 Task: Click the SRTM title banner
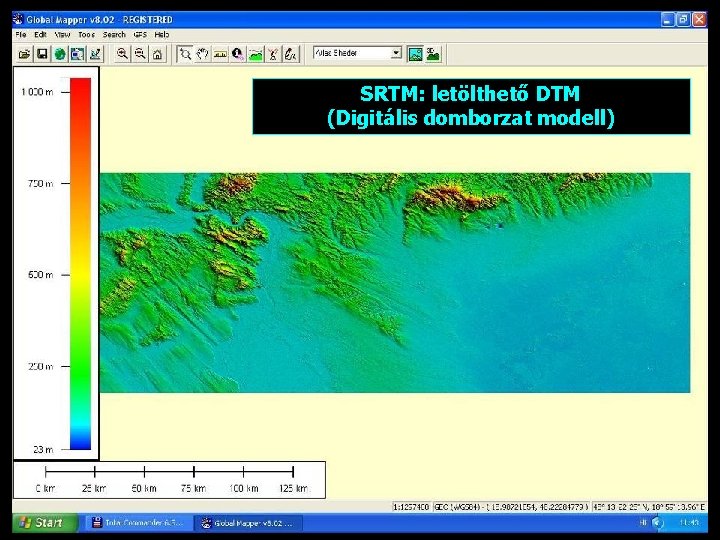[471, 107]
